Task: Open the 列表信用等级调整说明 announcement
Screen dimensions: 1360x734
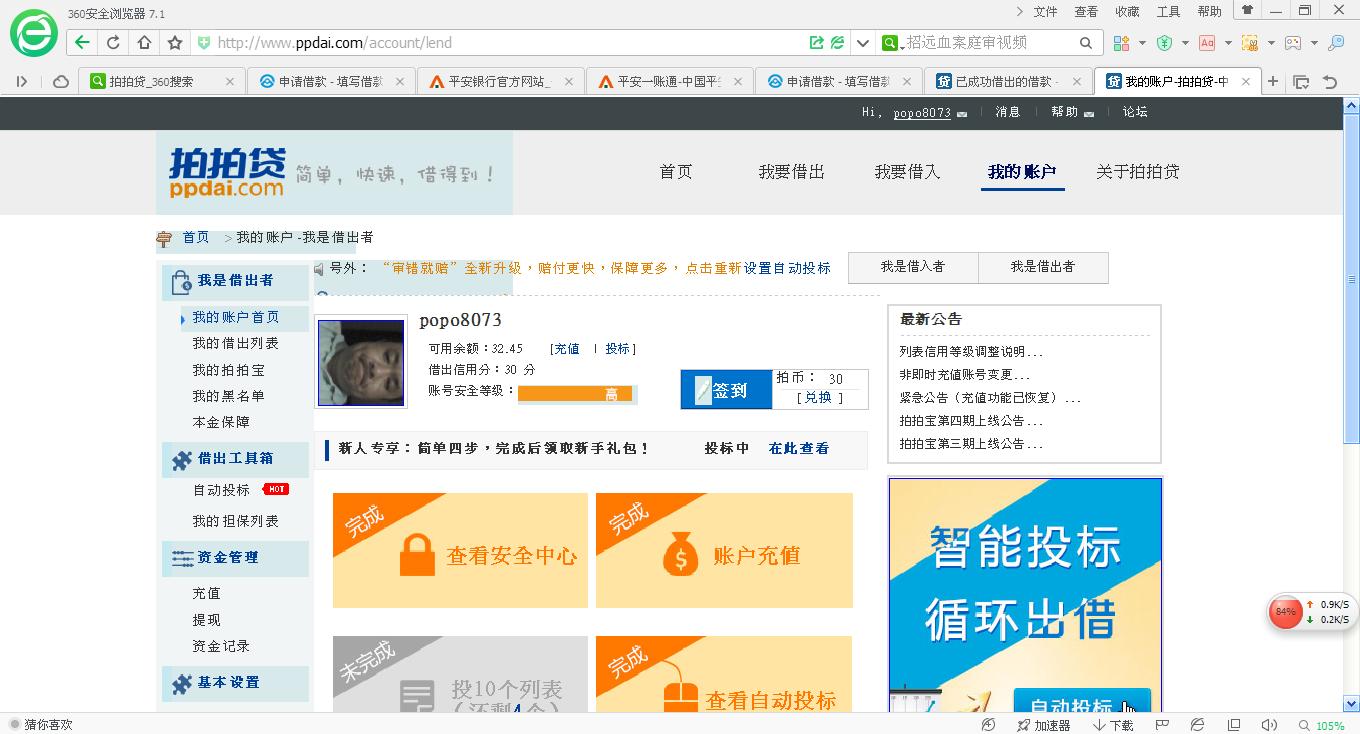Action: pyautogui.click(x=971, y=352)
